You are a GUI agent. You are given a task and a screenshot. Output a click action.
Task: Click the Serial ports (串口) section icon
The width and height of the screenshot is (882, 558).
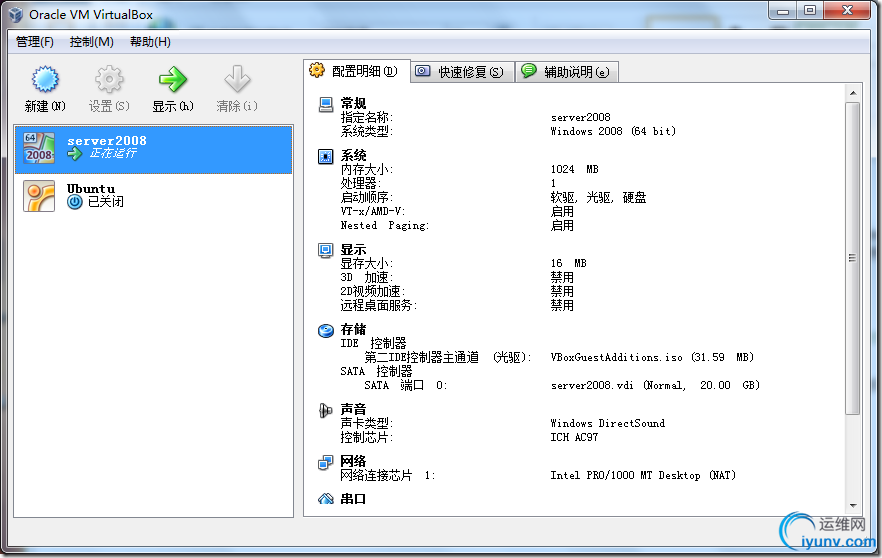click(x=326, y=499)
